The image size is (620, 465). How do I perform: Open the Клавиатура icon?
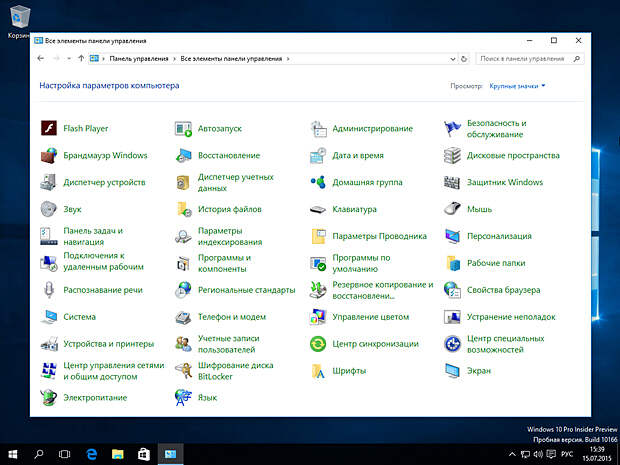[318, 209]
